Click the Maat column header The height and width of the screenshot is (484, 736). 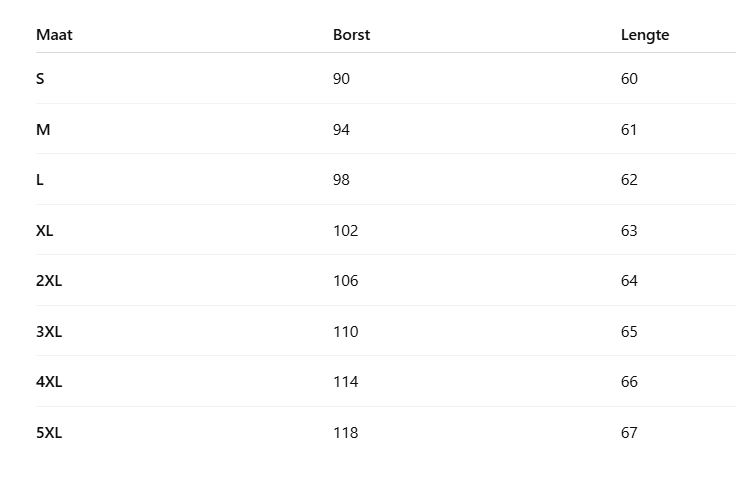coord(54,35)
